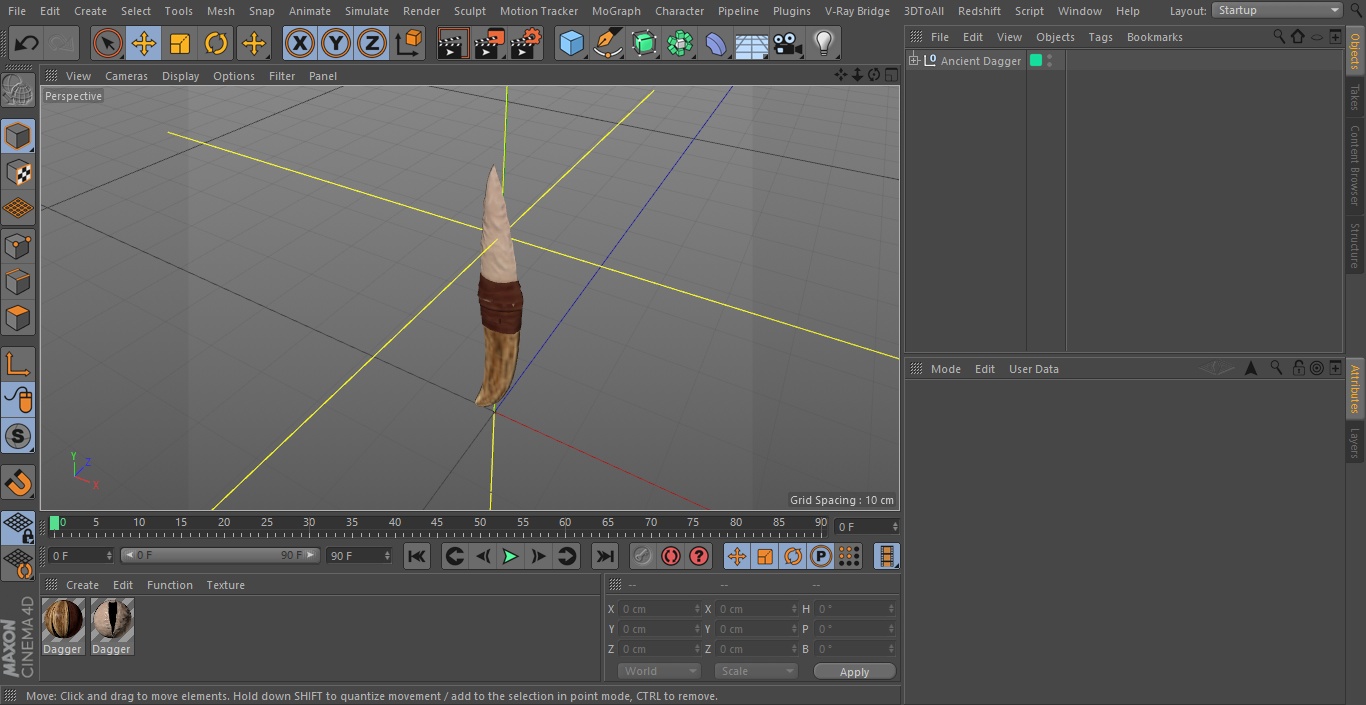Open Attribute Manager User Data menu
The image size is (1366, 705).
[1033, 369]
